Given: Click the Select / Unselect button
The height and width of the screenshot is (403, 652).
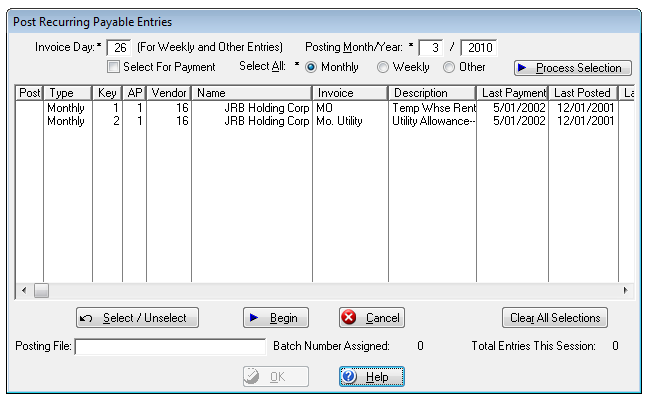Looking at the screenshot, I should (138, 318).
